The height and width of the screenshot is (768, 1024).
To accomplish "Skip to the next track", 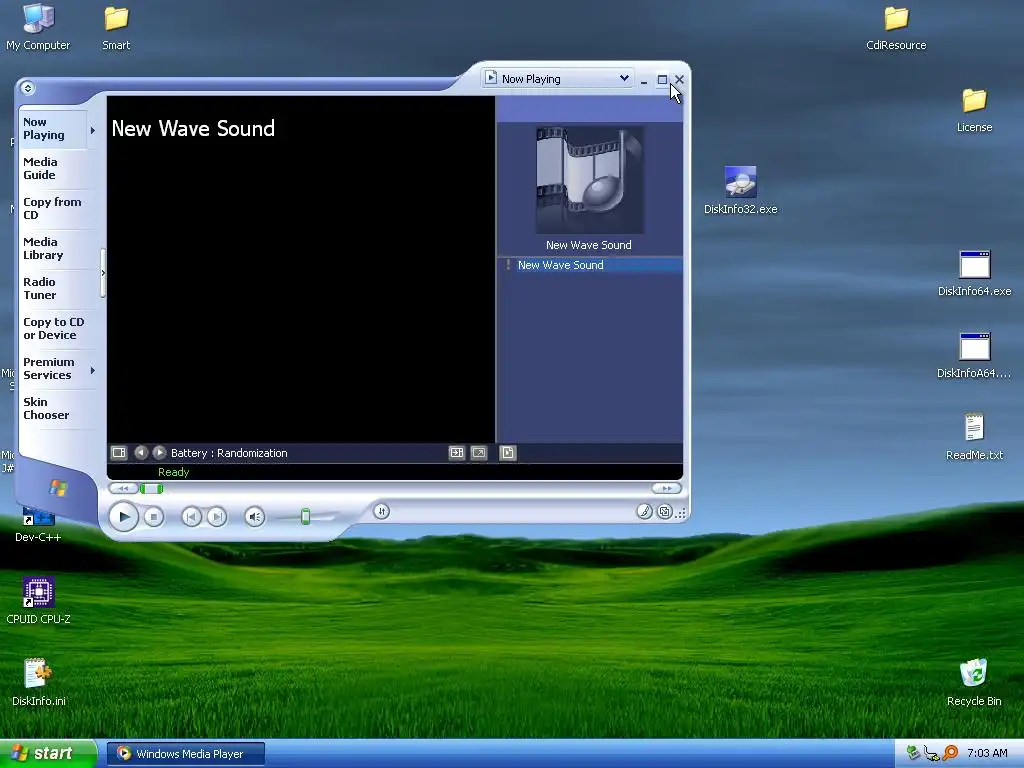I will click(x=217, y=517).
